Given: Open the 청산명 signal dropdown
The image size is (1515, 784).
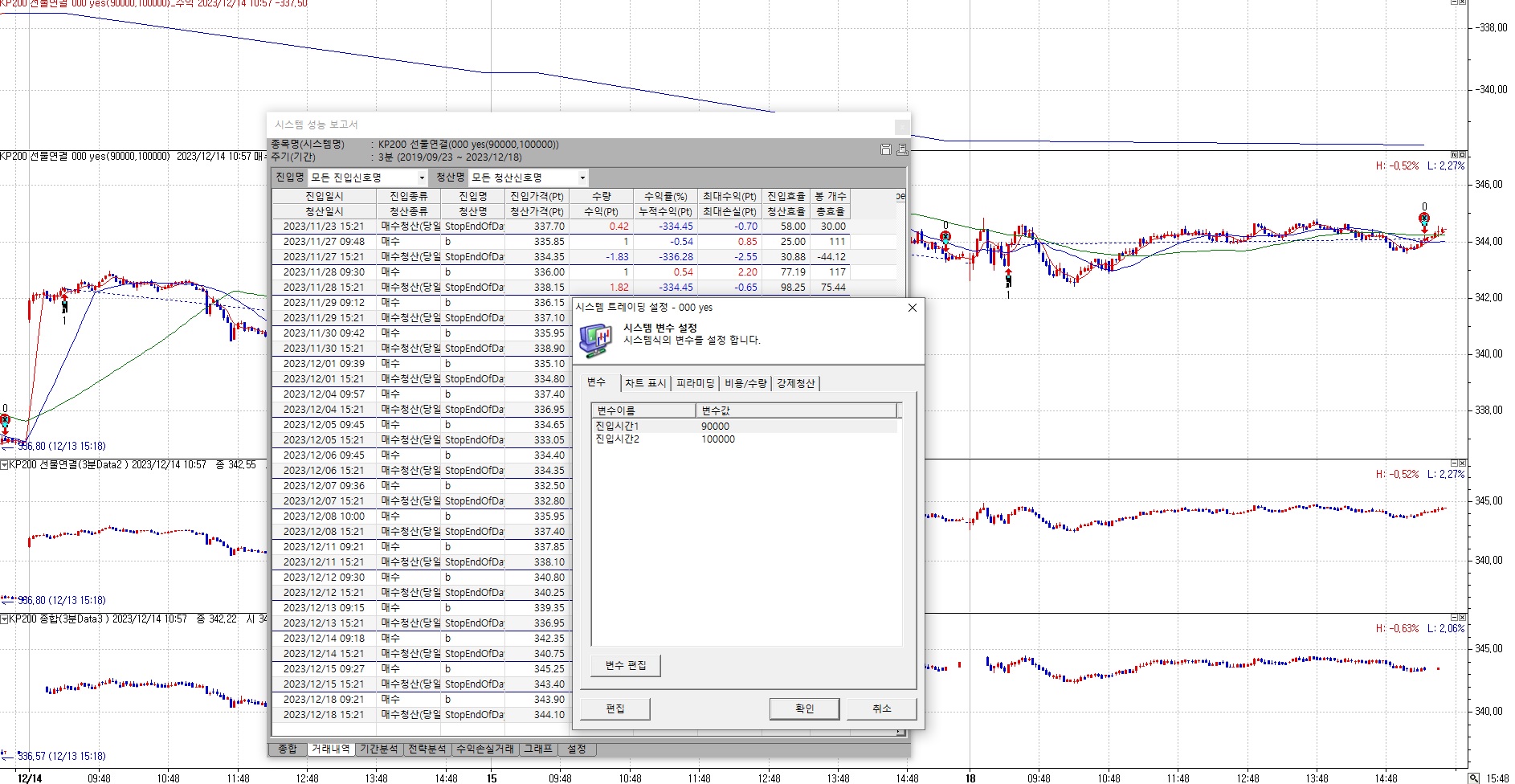Looking at the screenshot, I should (x=582, y=178).
